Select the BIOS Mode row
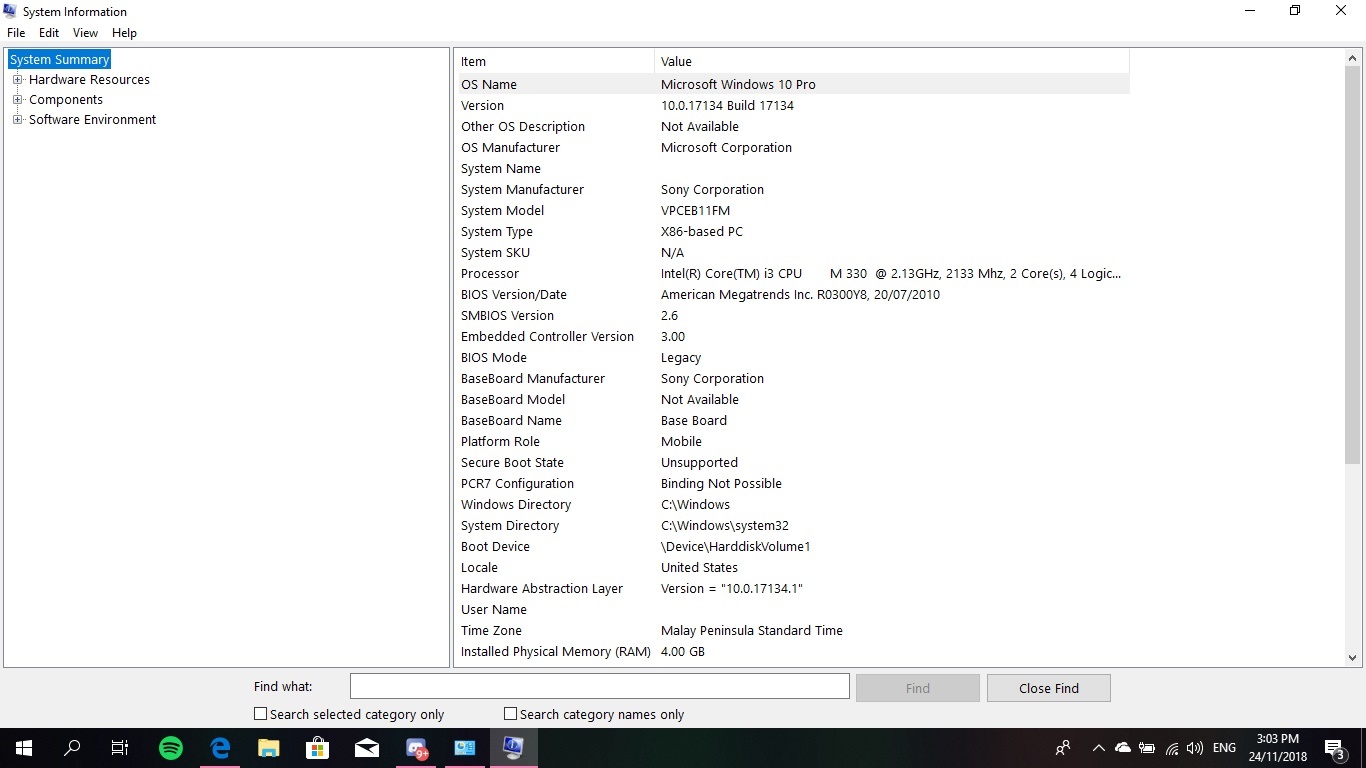The image size is (1366, 768). (x=794, y=357)
